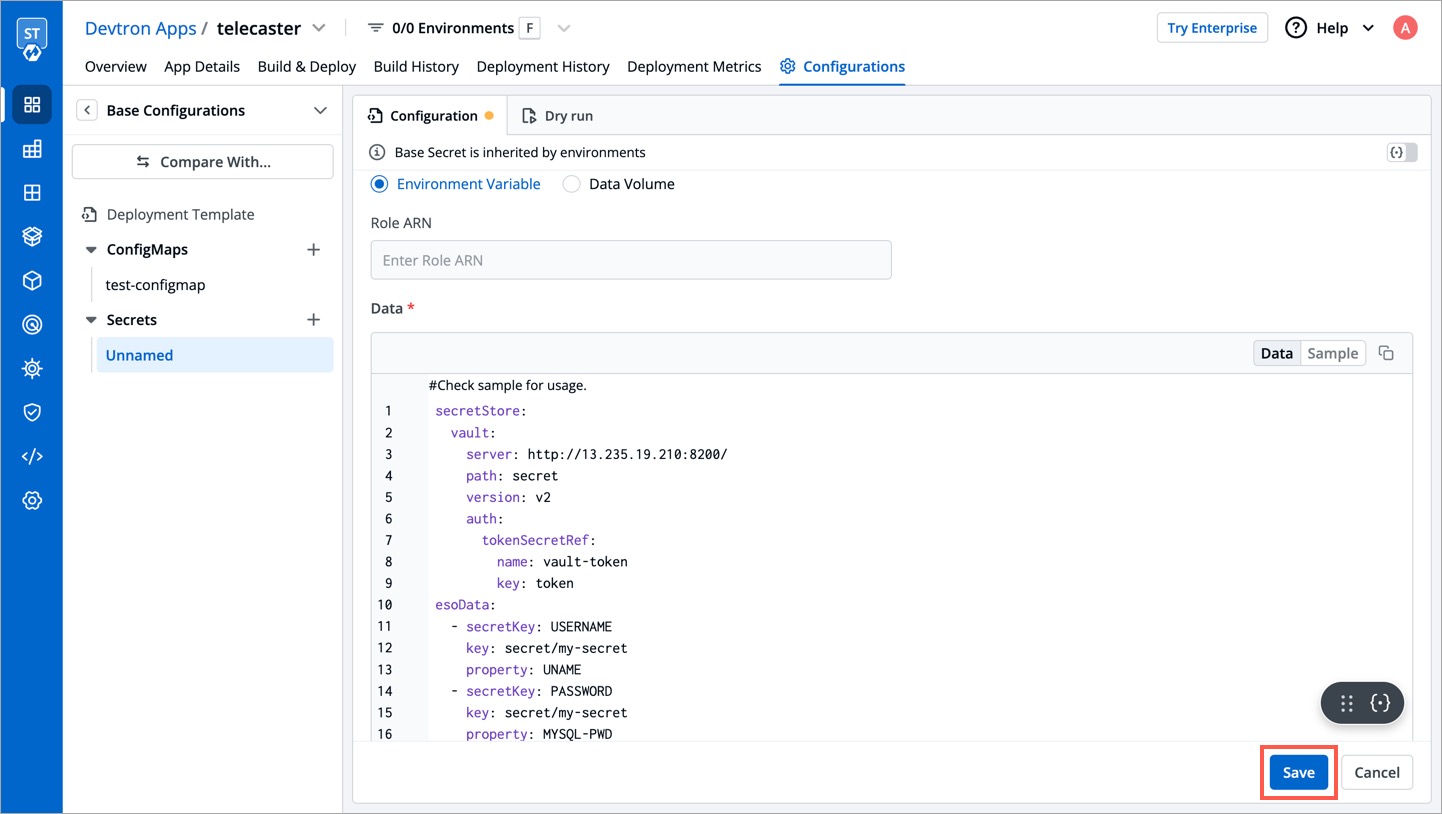Toggle the scoped variables switch
The height and width of the screenshot is (814, 1442).
(1401, 152)
